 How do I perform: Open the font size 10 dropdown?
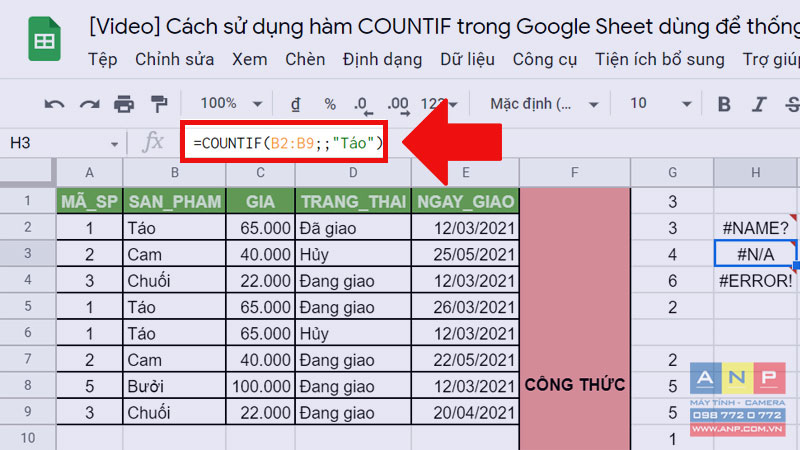point(660,104)
